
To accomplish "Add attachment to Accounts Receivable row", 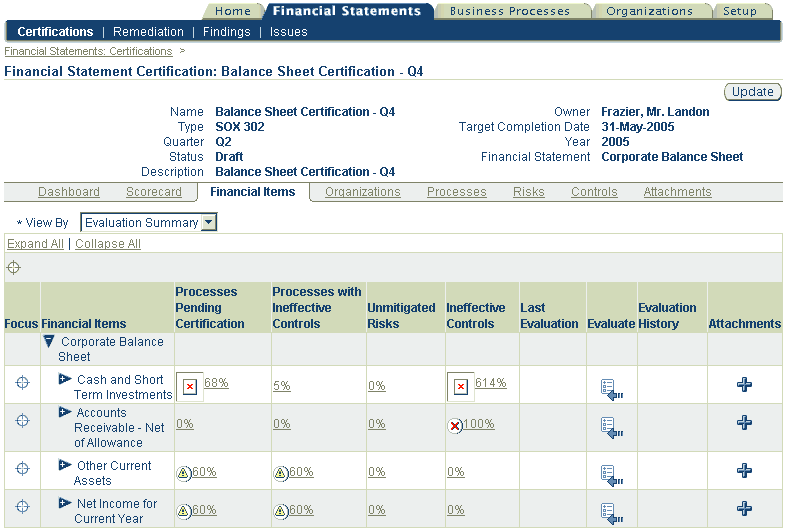I will [744, 422].
